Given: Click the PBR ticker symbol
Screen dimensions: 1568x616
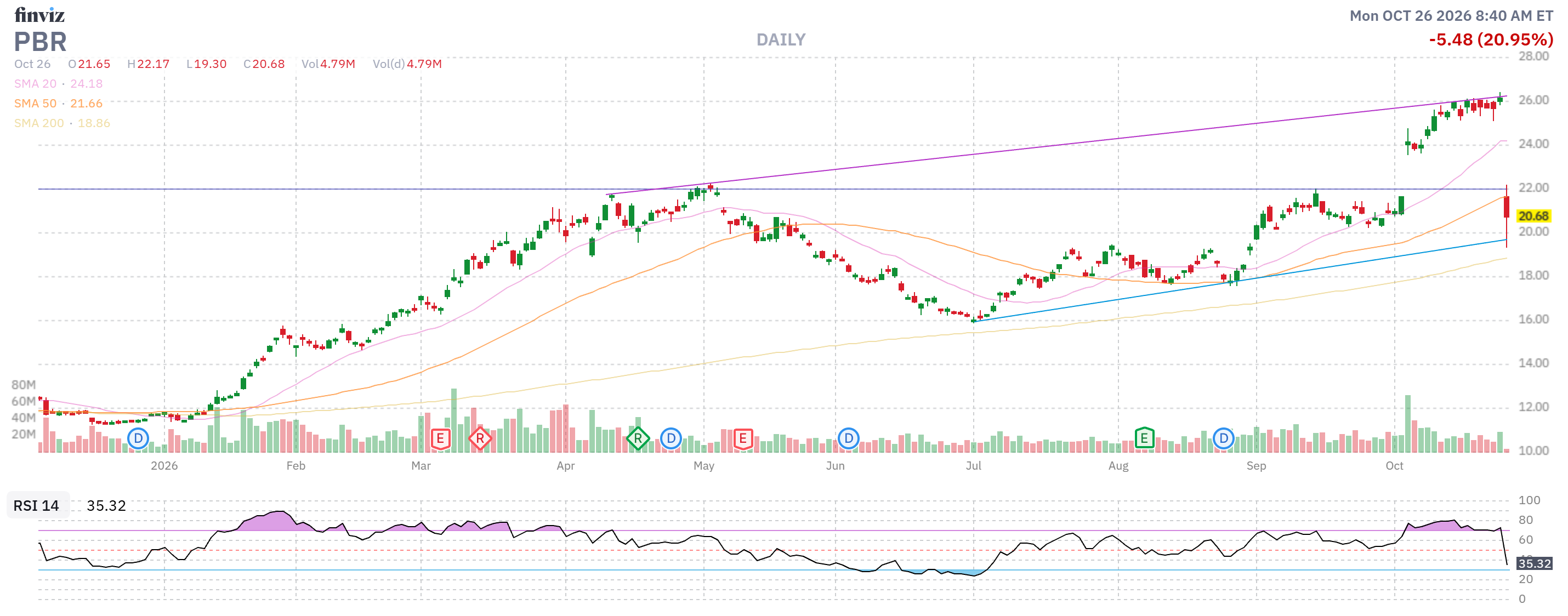Looking at the screenshot, I should (40, 42).
